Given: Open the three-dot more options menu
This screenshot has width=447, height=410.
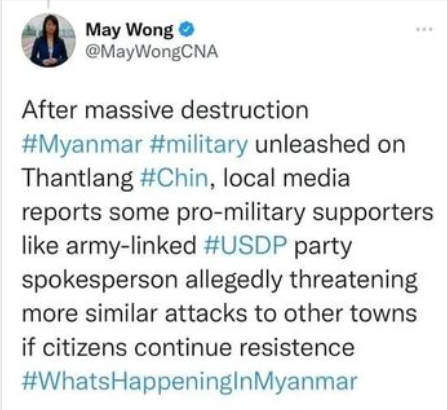Looking at the screenshot, I should [424, 30].
